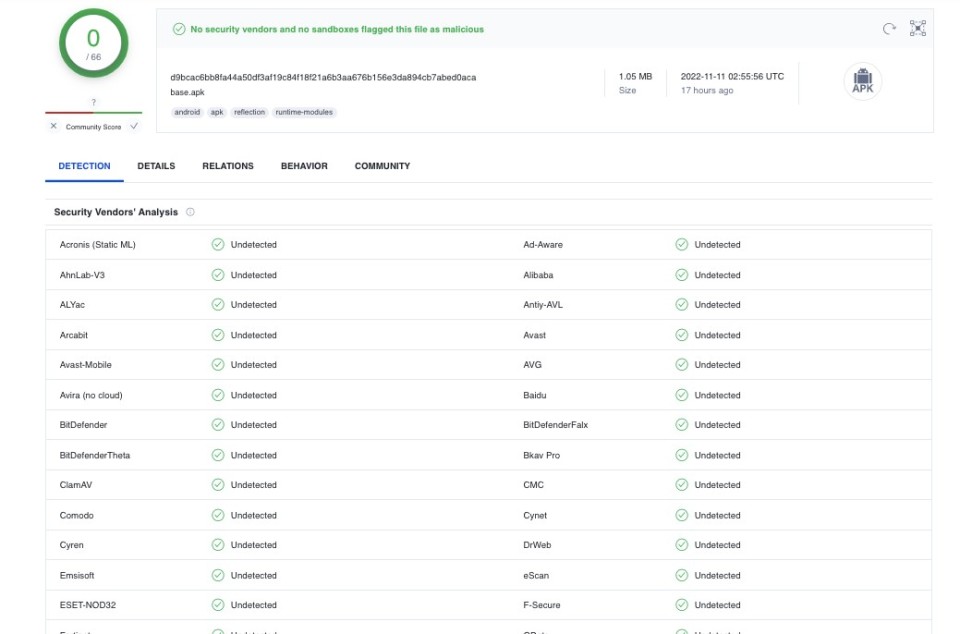Click the ClamAV vendor name
This screenshot has width=960, height=634.
pyautogui.click(x=76, y=485)
